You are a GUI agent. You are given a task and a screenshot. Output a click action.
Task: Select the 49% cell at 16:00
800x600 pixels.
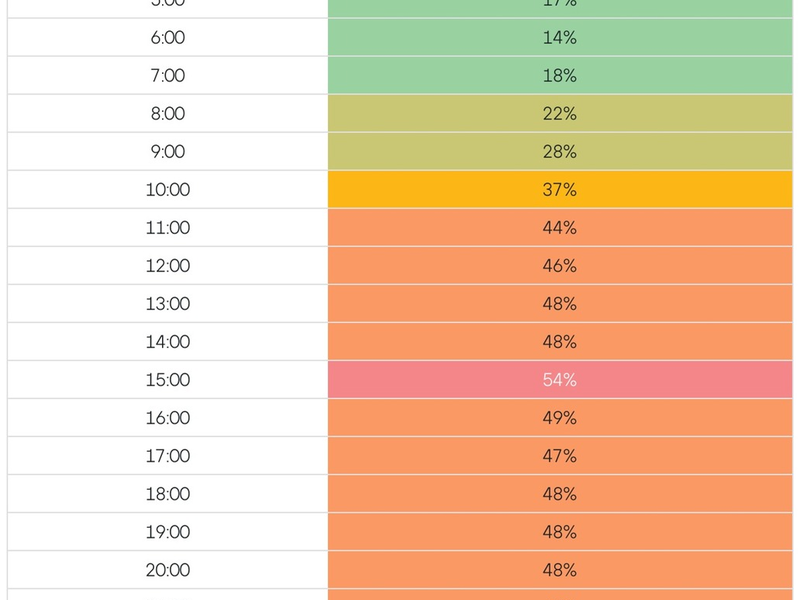coord(560,418)
